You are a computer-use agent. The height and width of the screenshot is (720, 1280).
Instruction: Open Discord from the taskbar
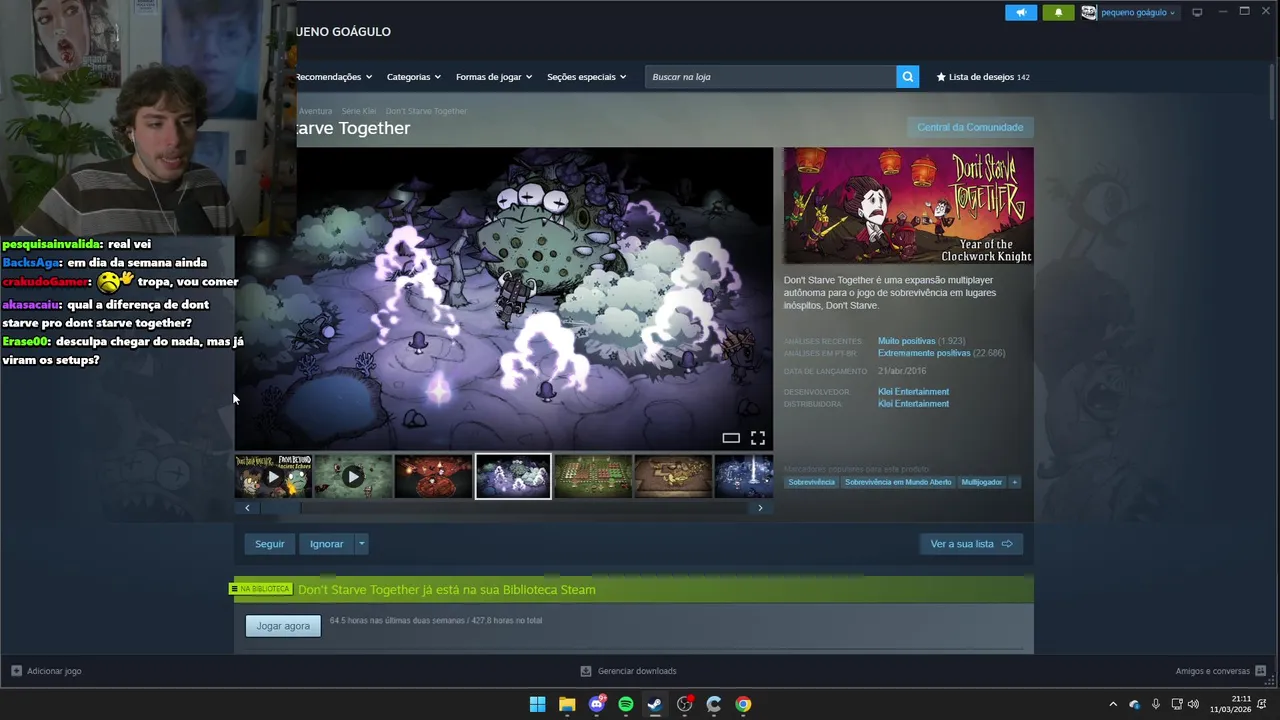(x=597, y=704)
